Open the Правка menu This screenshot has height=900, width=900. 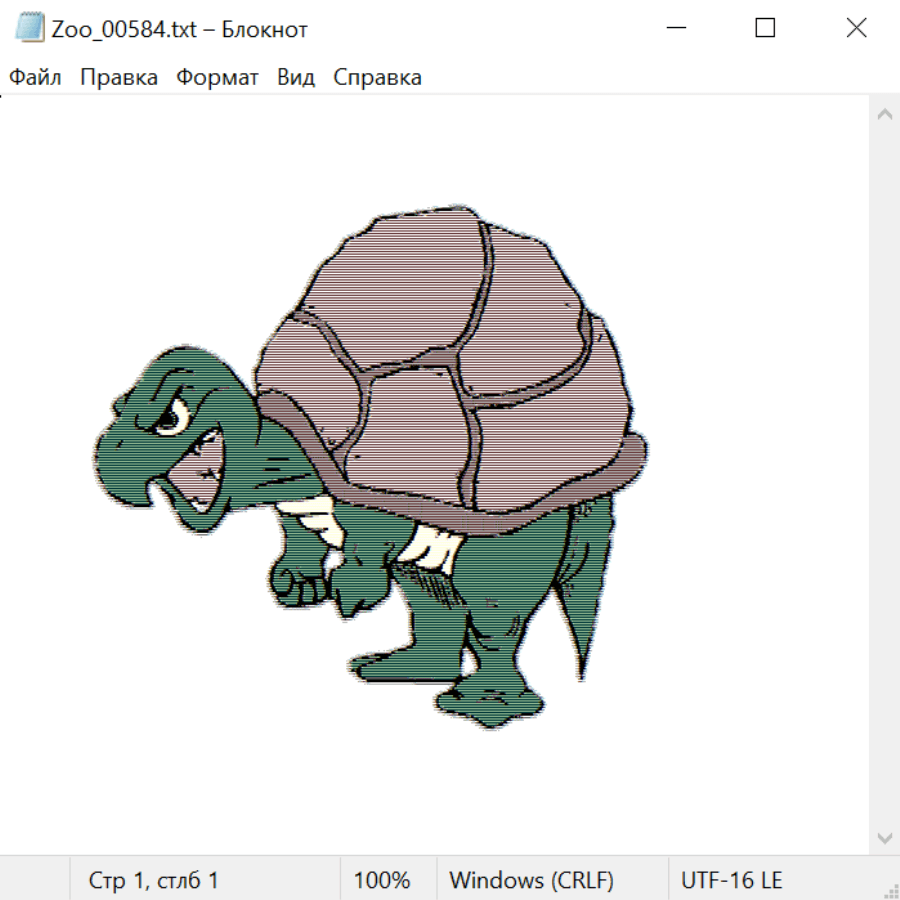point(119,78)
